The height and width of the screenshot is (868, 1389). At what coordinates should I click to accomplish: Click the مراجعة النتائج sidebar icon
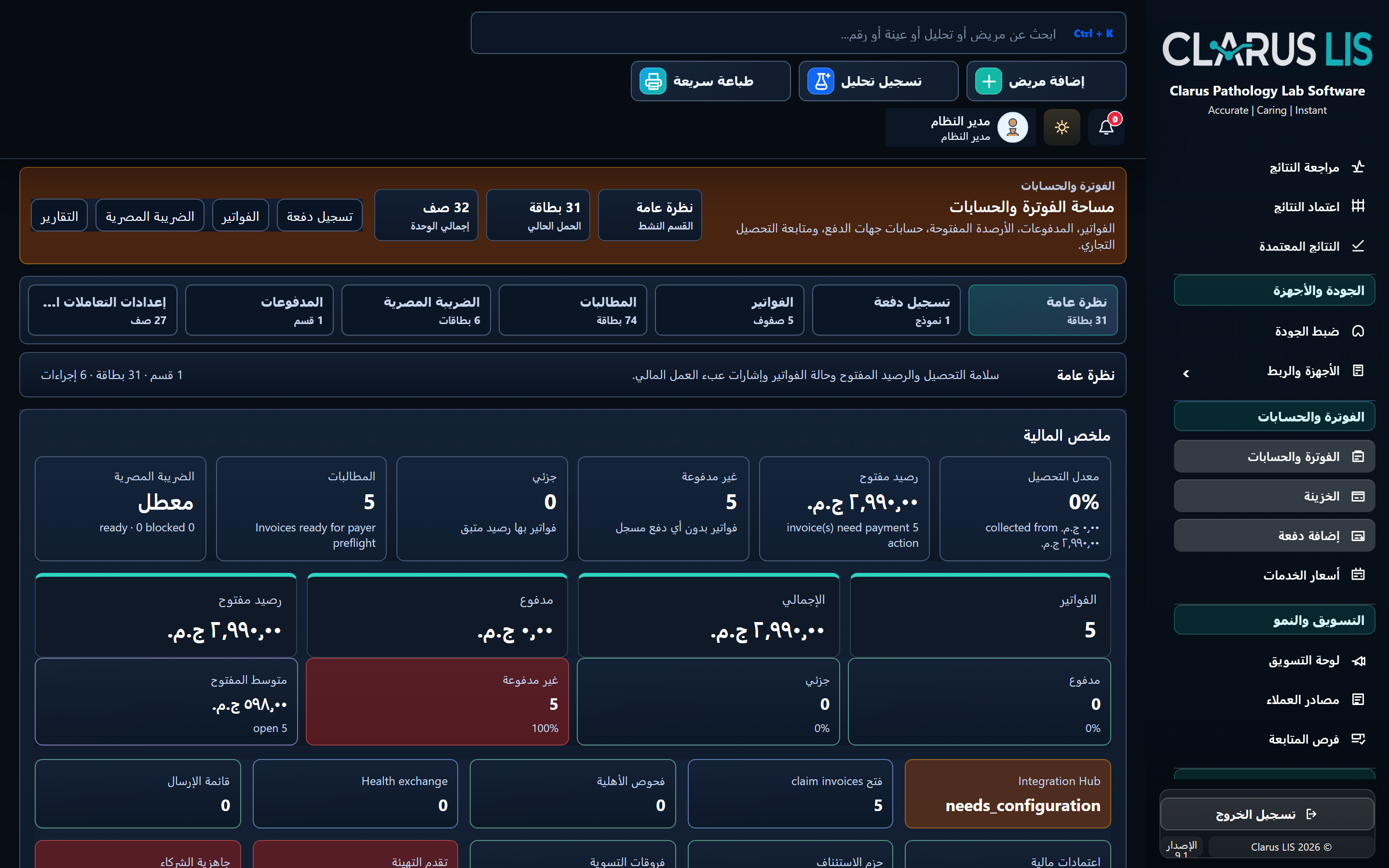1358,167
